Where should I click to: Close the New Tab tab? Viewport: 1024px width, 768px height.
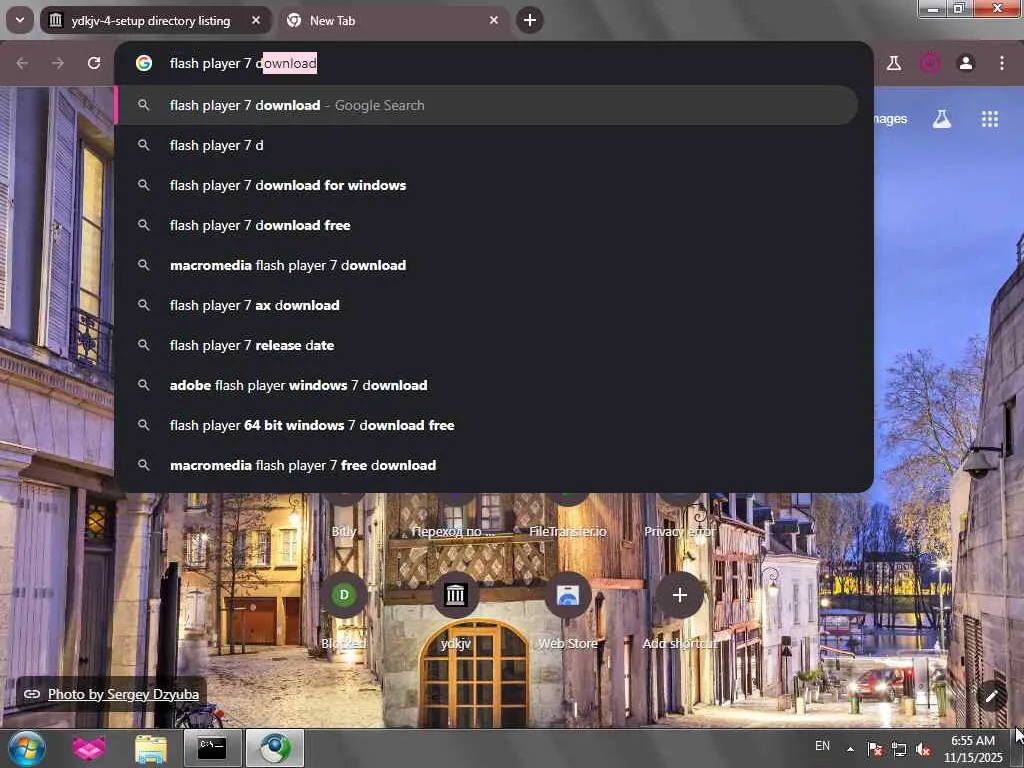[x=494, y=20]
